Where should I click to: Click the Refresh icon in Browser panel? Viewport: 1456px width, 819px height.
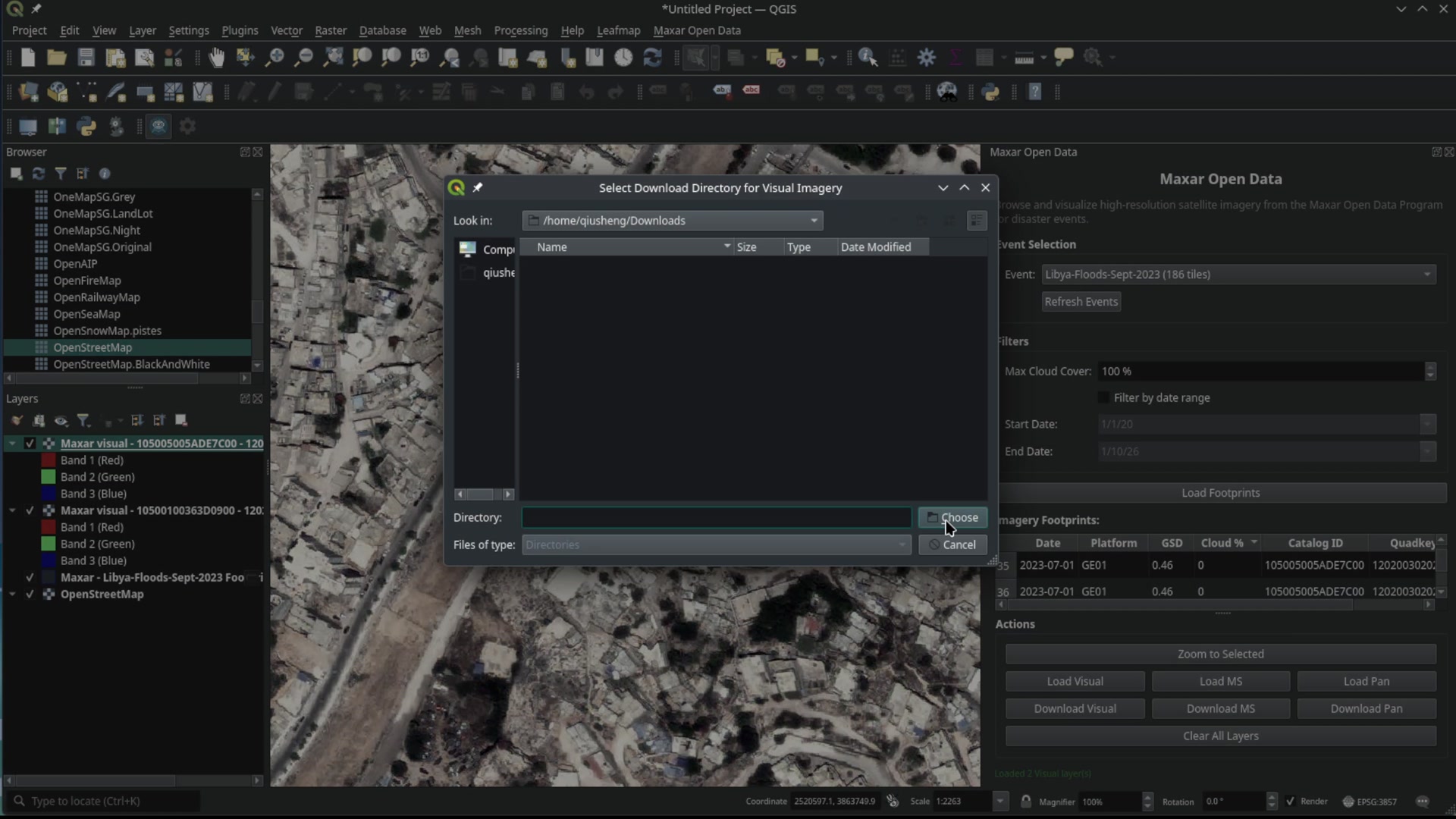pos(38,174)
